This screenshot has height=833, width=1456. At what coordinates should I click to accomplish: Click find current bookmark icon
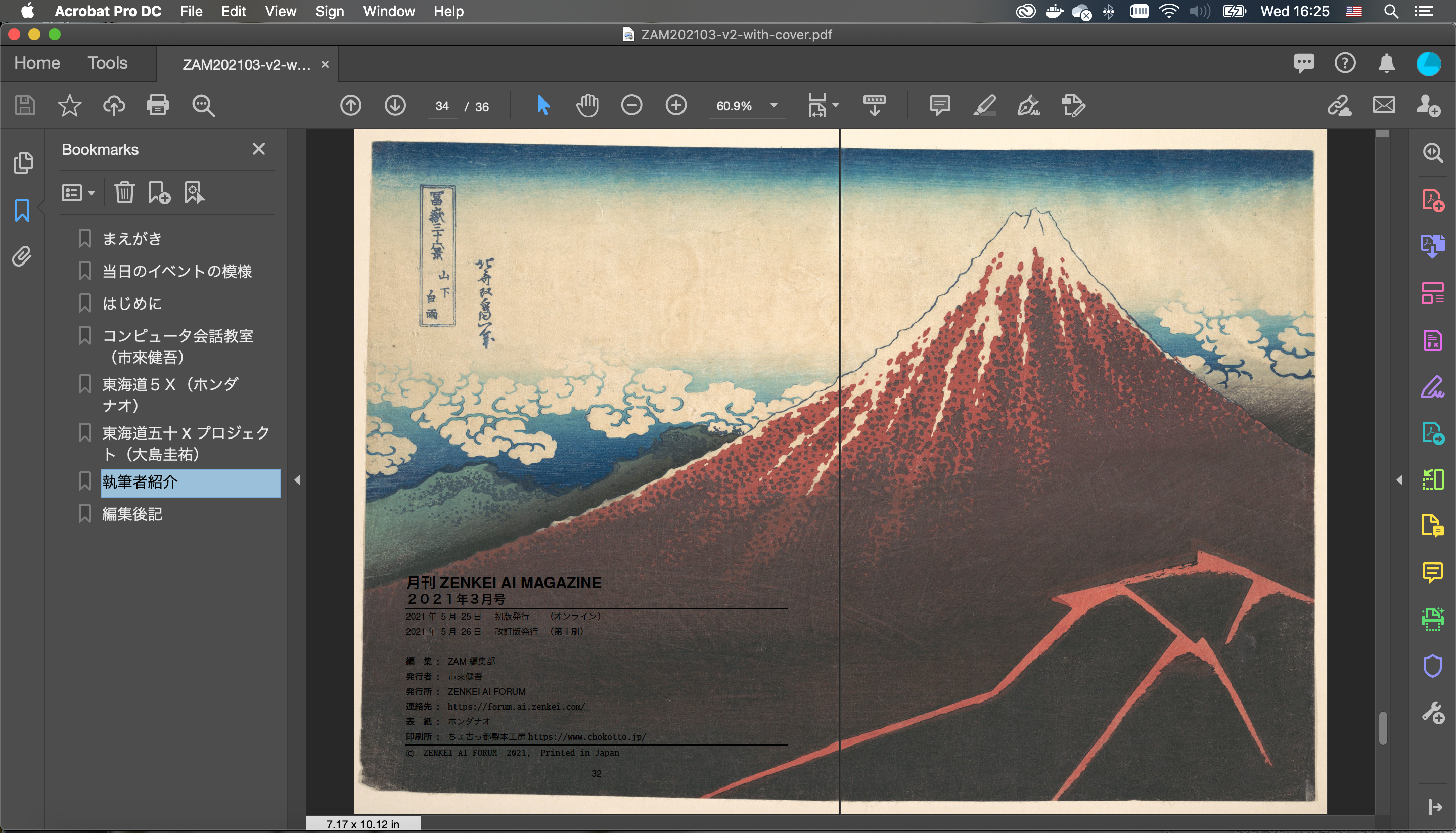[195, 193]
